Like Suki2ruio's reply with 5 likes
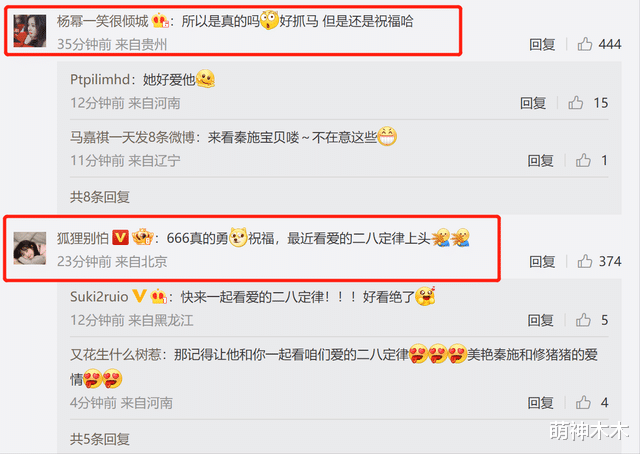Image resolution: width=640 pixels, height=454 pixels. point(583,320)
